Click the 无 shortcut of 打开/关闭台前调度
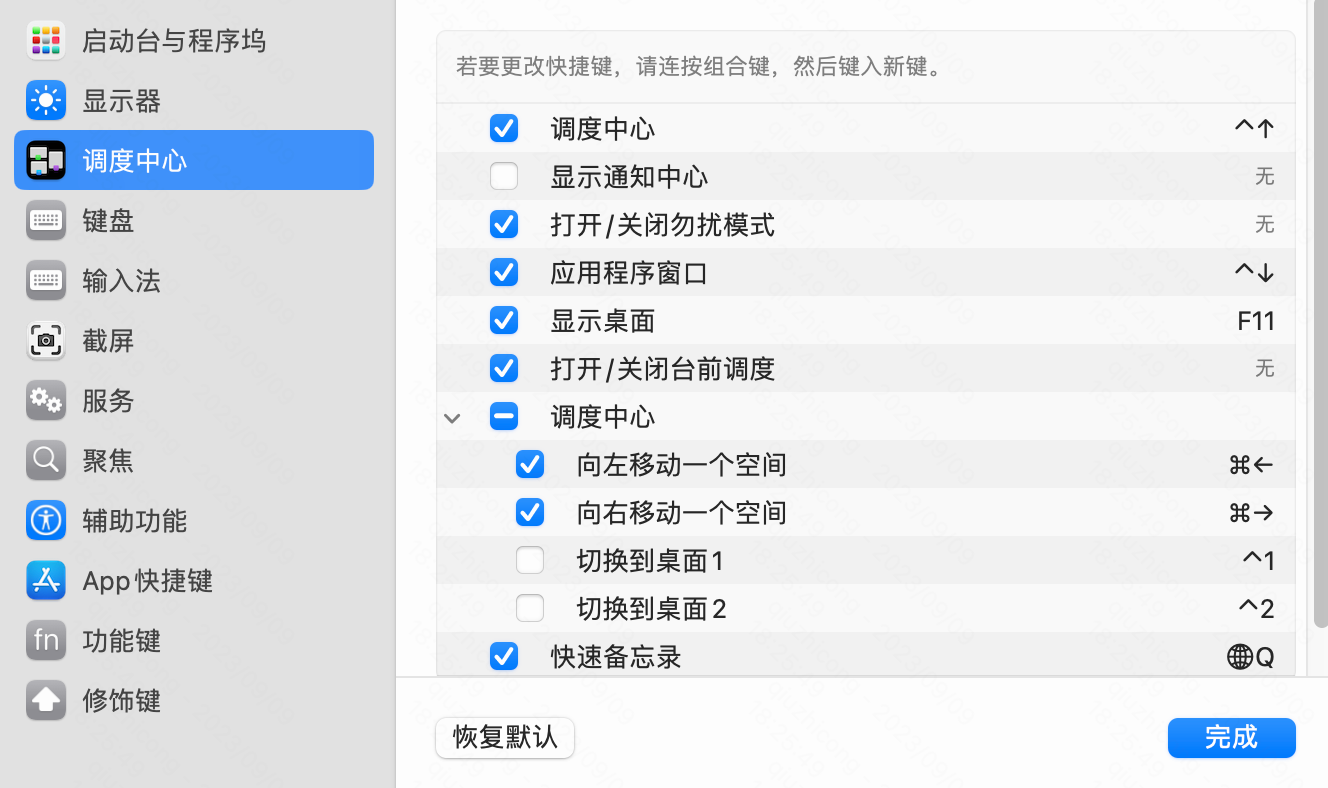The width and height of the screenshot is (1328, 788). coord(1265,368)
